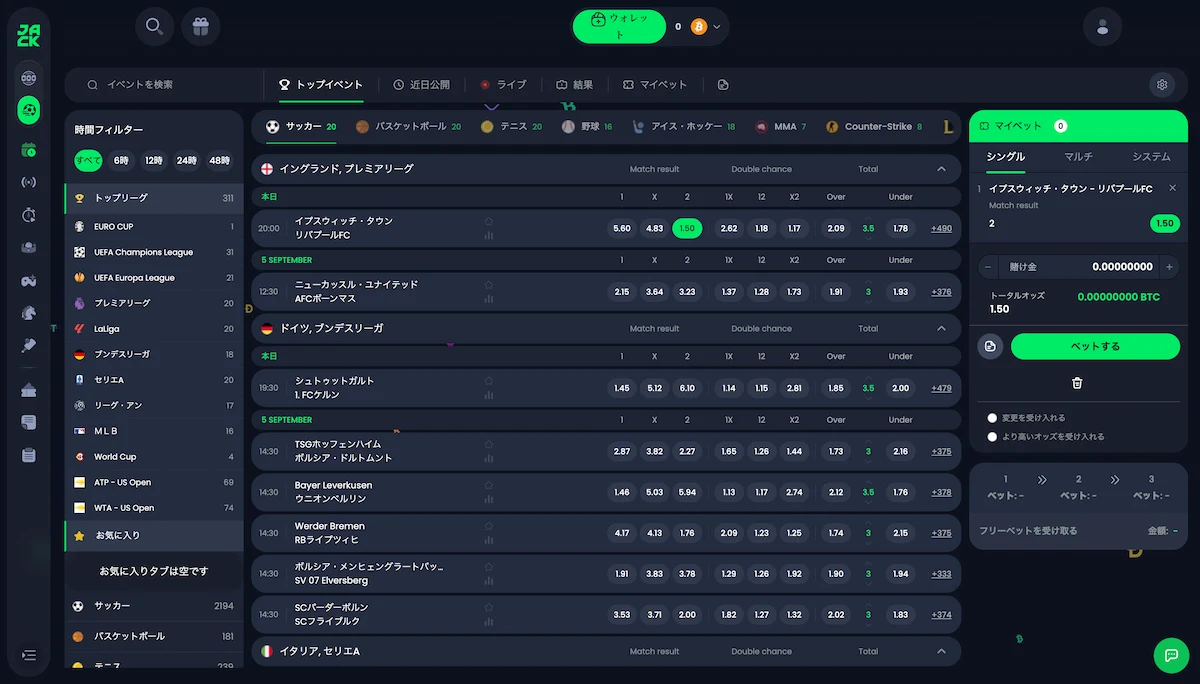
Task: Switch betslip to マルチ tab
Action: coord(1078,157)
